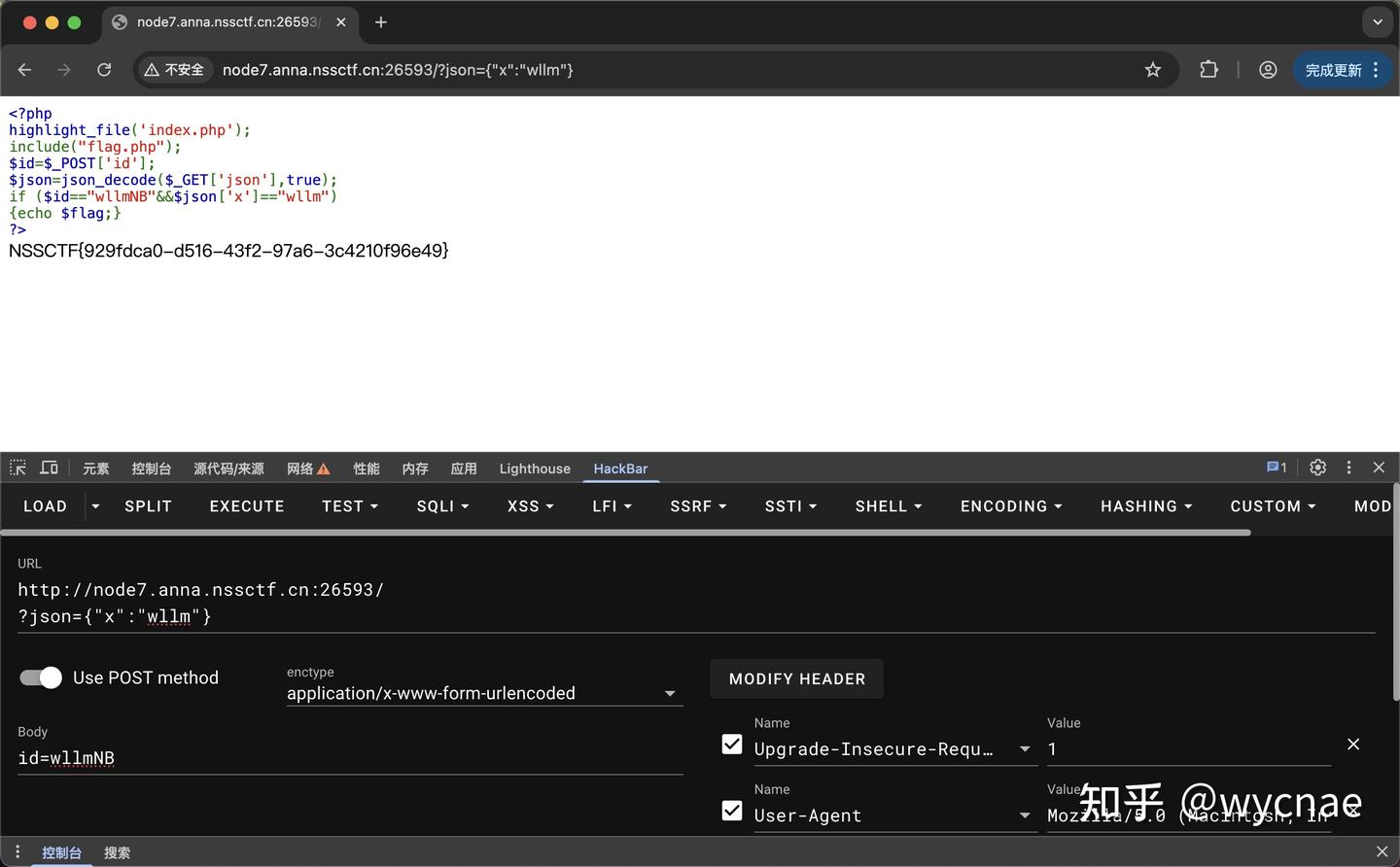The height and width of the screenshot is (867, 1400).
Task: Open the 元素 panel tab
Action: (x=94, y=468)
